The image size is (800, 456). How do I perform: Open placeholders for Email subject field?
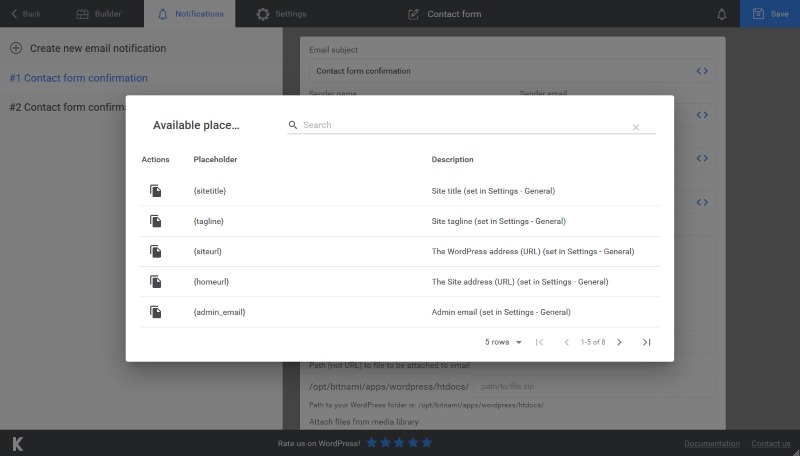click(x=702, y=71)
